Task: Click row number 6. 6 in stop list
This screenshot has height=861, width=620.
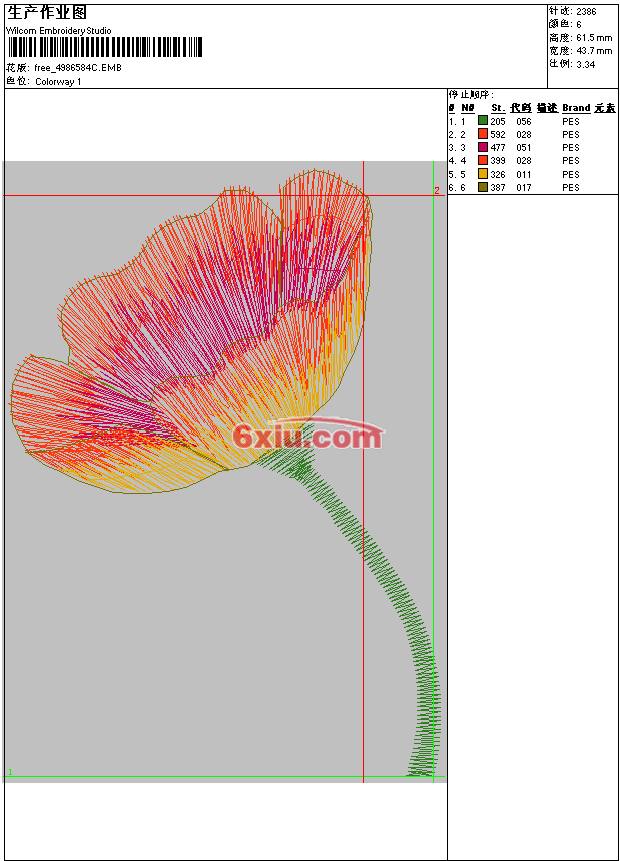Action: [x=457, y=188]
